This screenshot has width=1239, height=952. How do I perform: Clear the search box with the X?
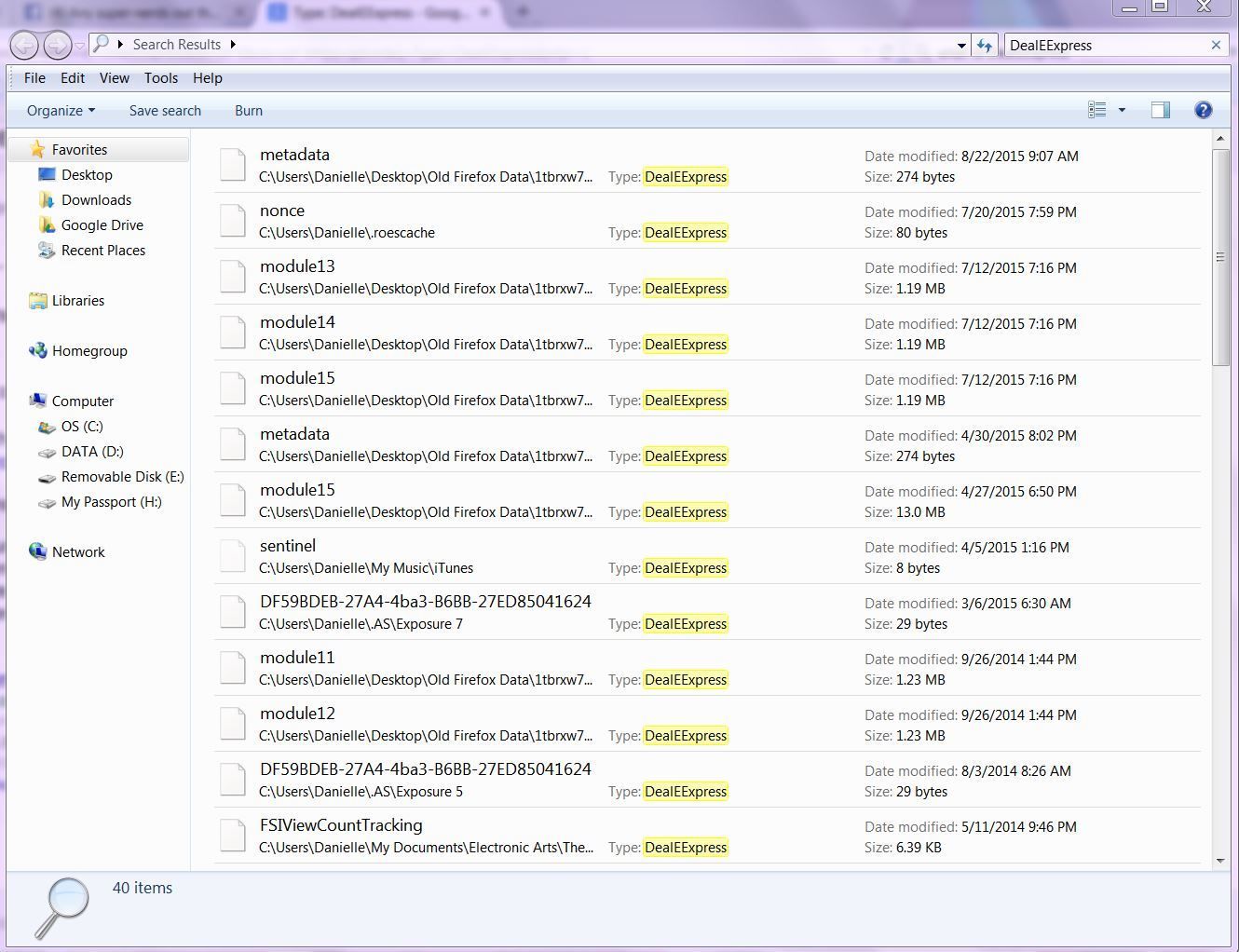click(x=1216, y=45)
